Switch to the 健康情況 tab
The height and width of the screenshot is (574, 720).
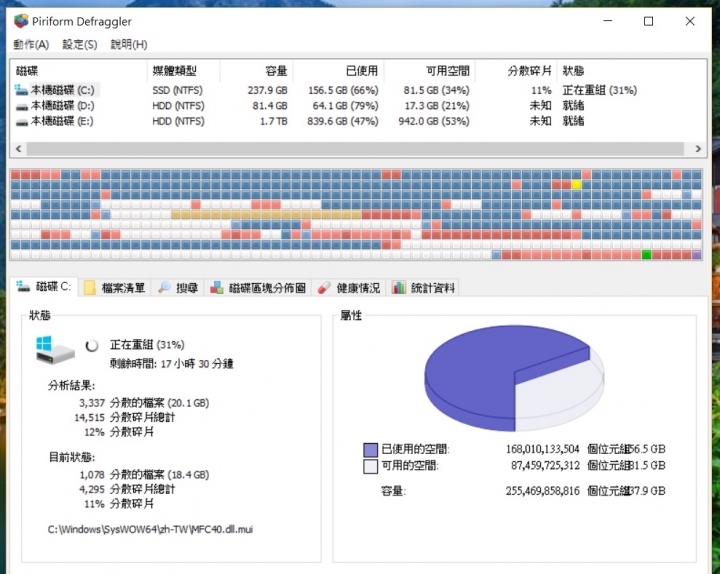[x=349, y=288]
